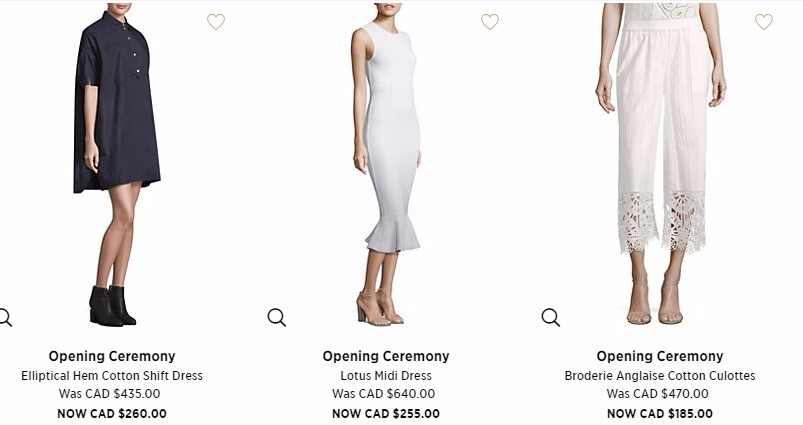This screenshot has height=425, width=803.
Task: Favorite the Elliptical Hem Cotton Shift Dress
Action: (216, 22)
